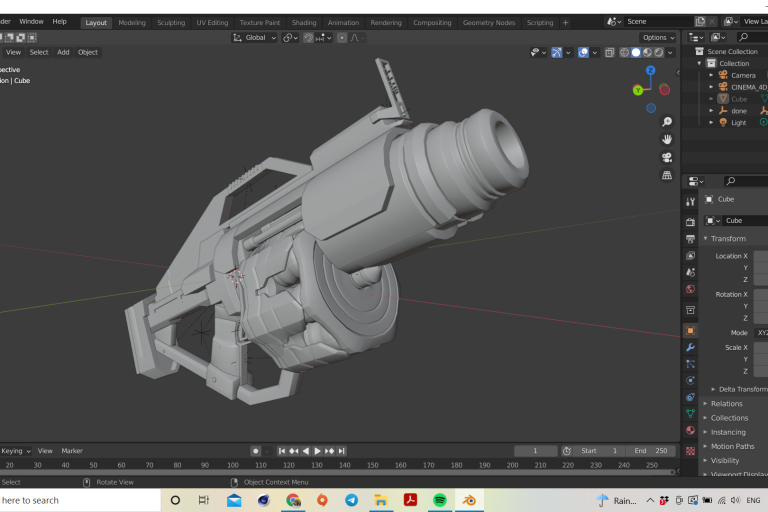Open the Global transform orientation dropdown
The width and height of the screenshot is (768, 512).
click(x=254, y=37)
